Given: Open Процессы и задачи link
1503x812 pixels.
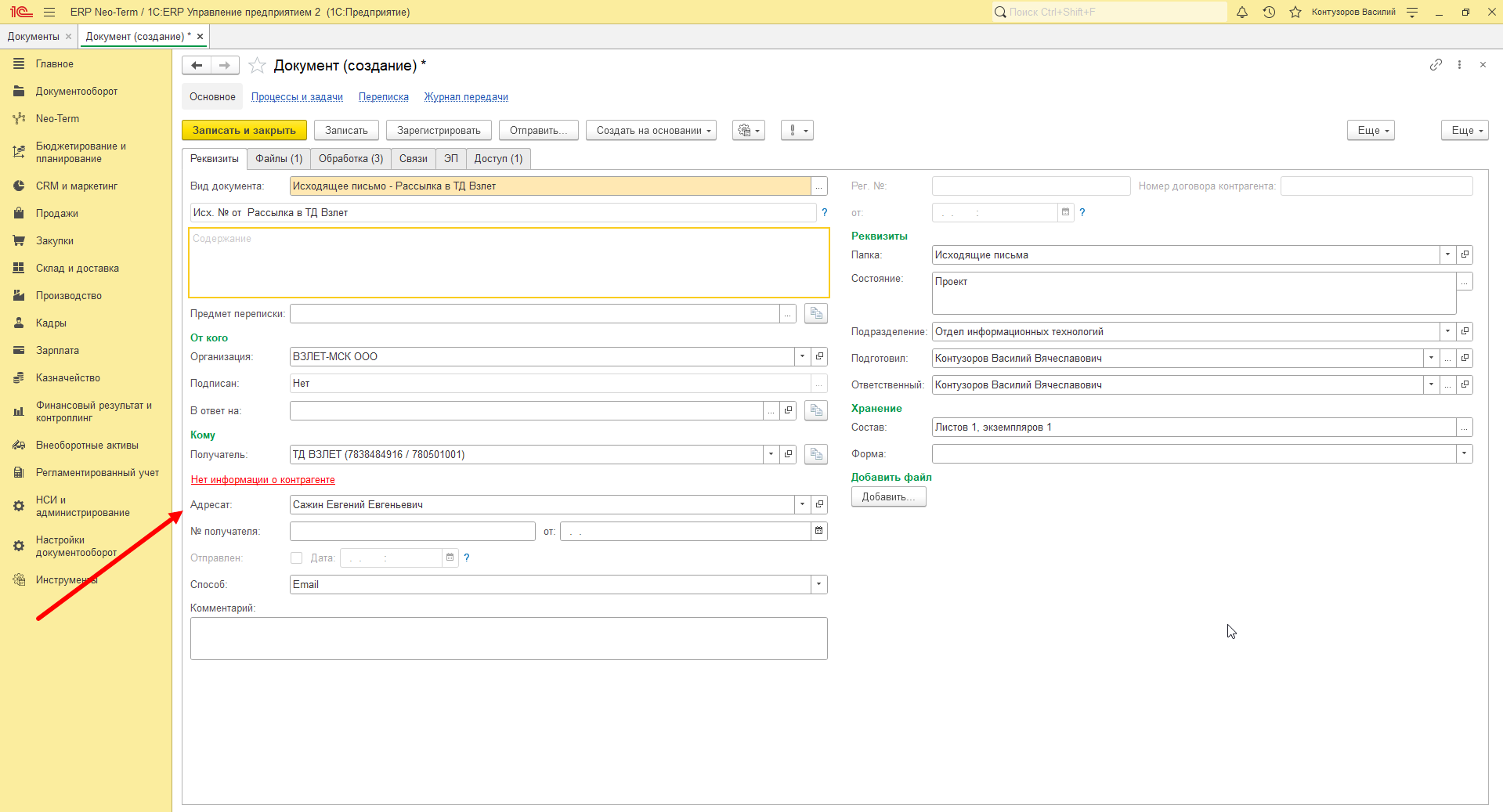Looking at the screenshot, I should (297, 97).
